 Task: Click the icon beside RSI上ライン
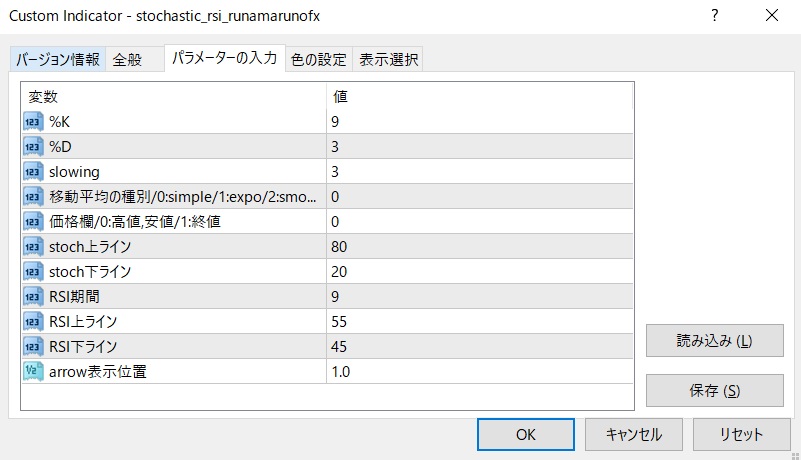click(33, 322)
